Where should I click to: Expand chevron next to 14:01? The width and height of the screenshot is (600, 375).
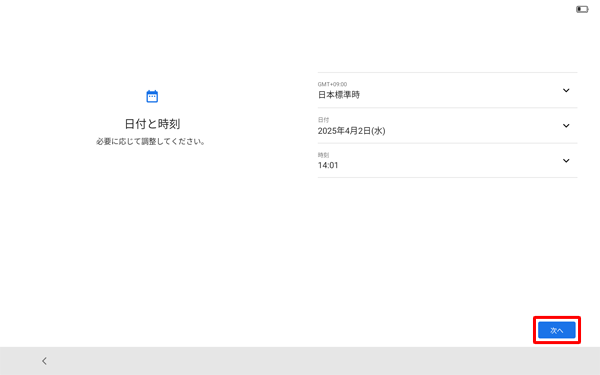tap(566, 161)
